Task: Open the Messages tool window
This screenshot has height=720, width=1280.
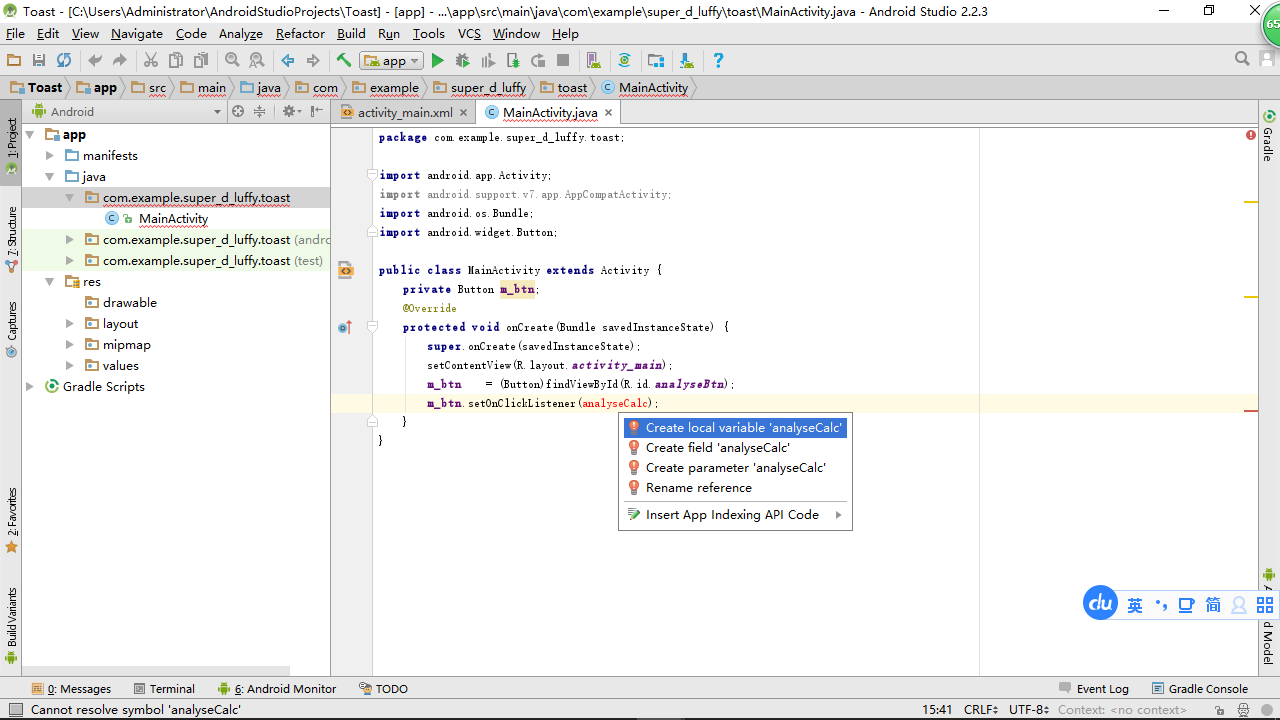Action: point(72,688)
